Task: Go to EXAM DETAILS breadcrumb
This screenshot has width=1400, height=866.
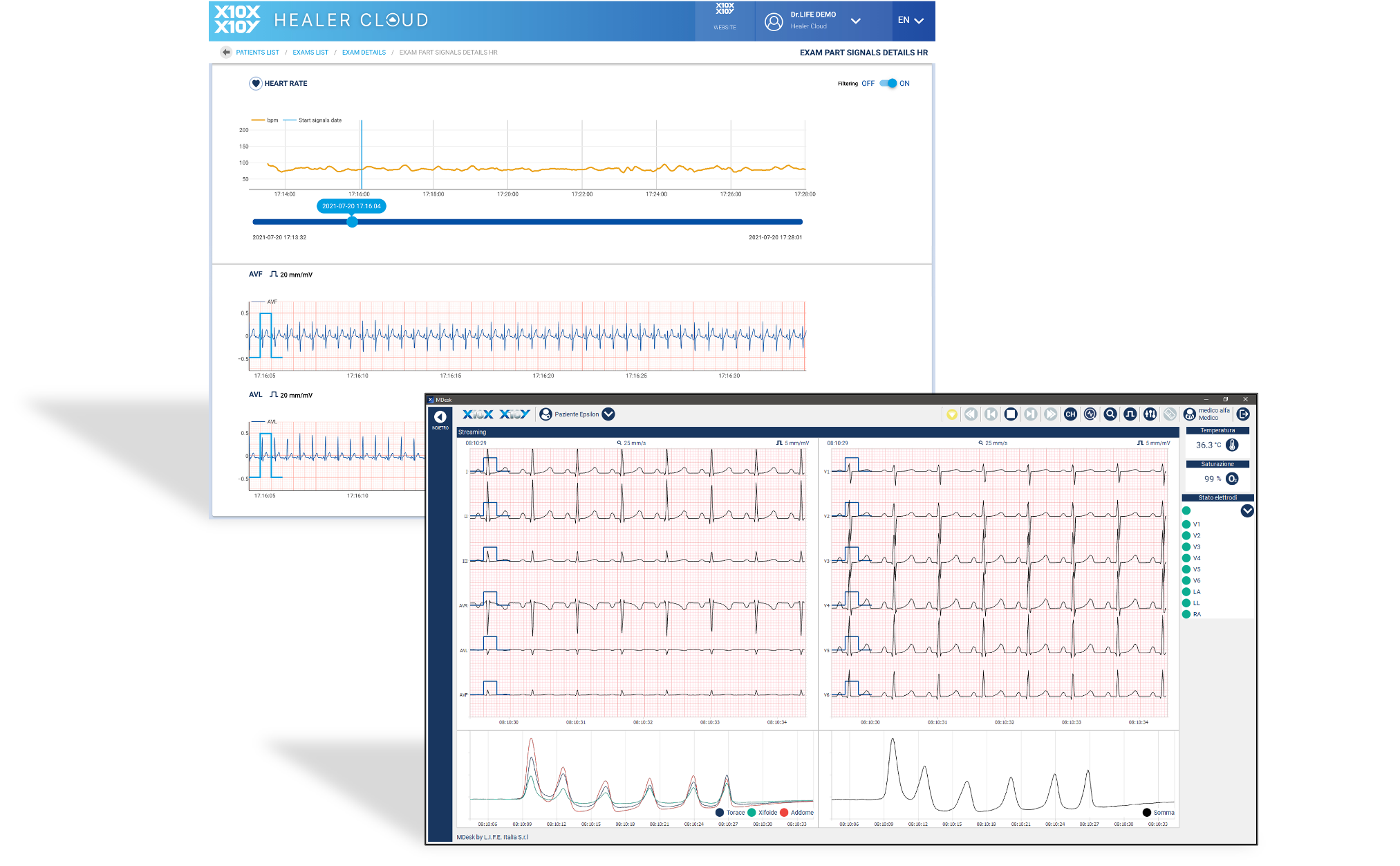Action: [x=364, y=53]
